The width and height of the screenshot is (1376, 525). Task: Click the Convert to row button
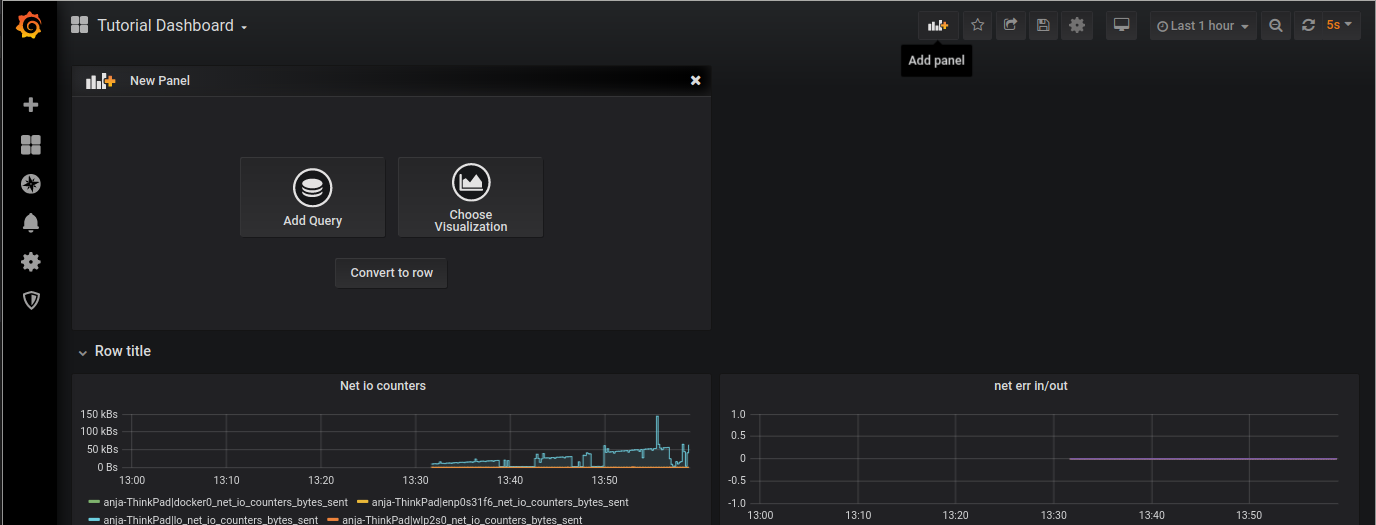coord(391,273)
